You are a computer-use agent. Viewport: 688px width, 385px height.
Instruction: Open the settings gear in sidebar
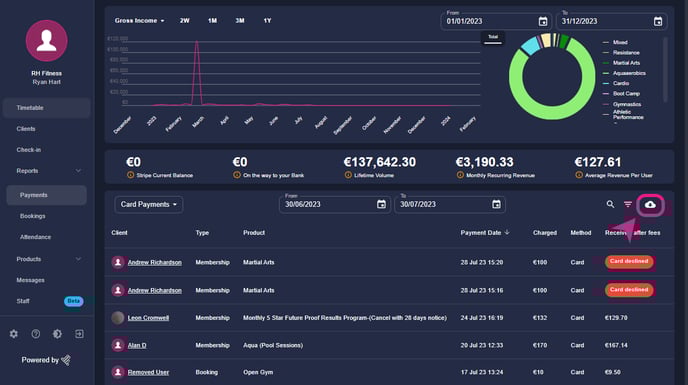click(x=14, y=334)
